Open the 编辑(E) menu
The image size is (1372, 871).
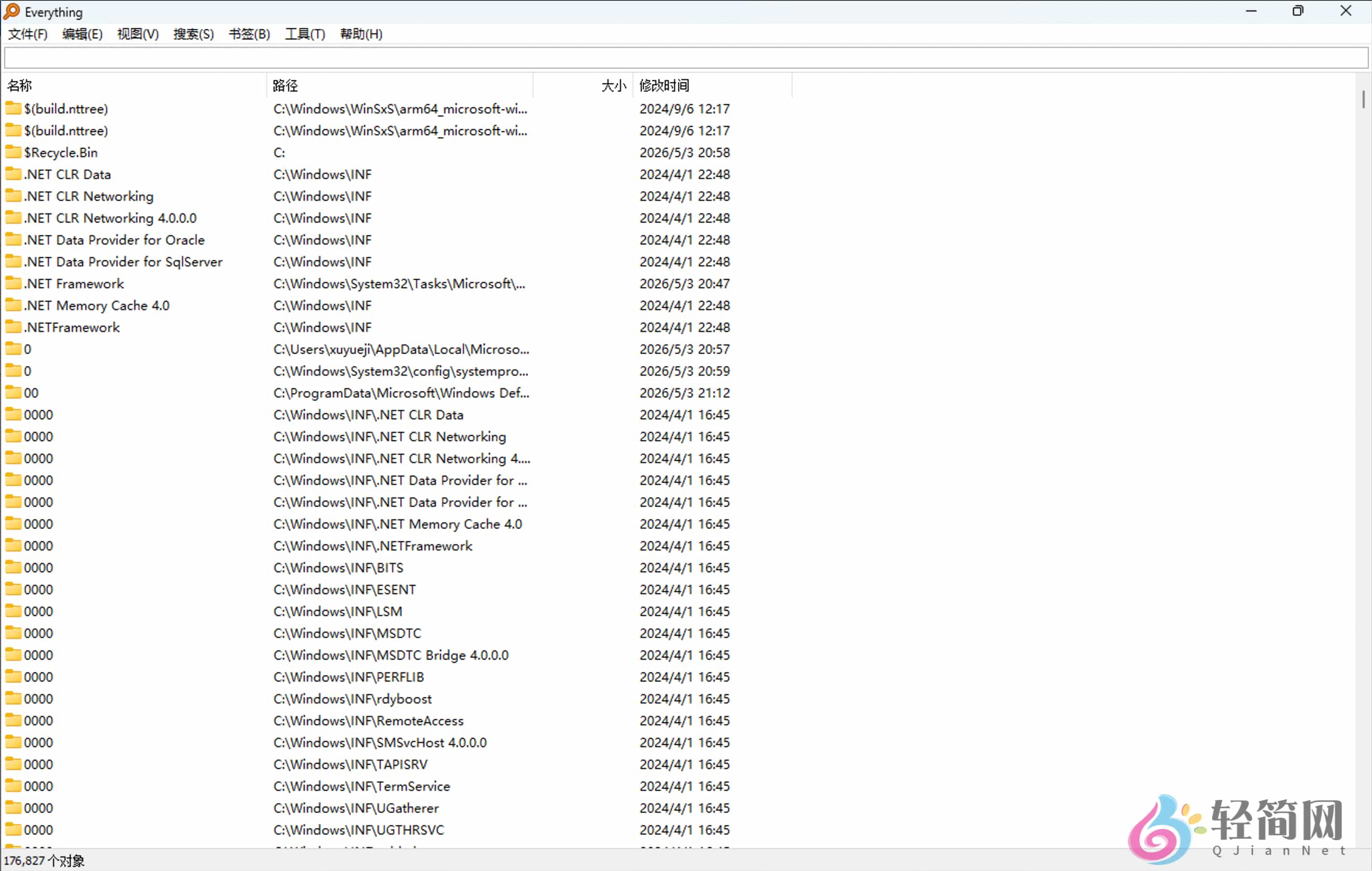[x=82, y=34]
